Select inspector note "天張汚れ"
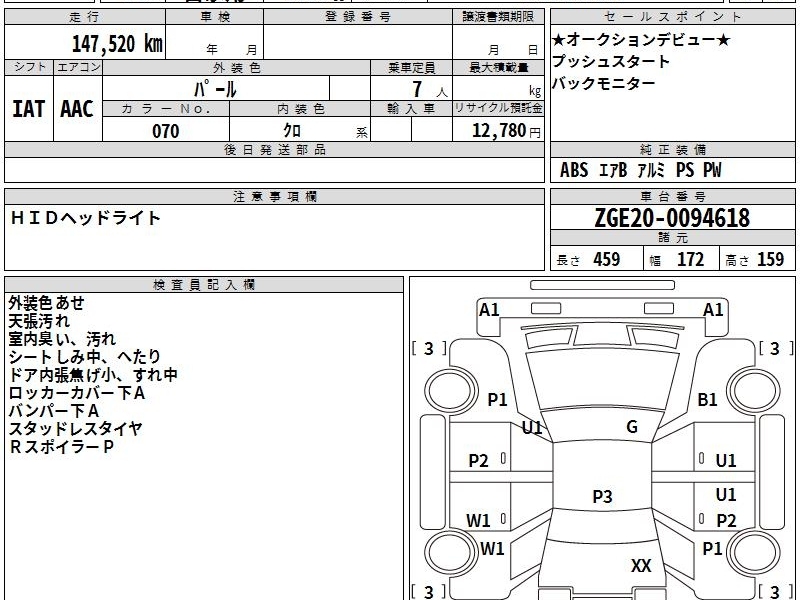 point(39,321)
